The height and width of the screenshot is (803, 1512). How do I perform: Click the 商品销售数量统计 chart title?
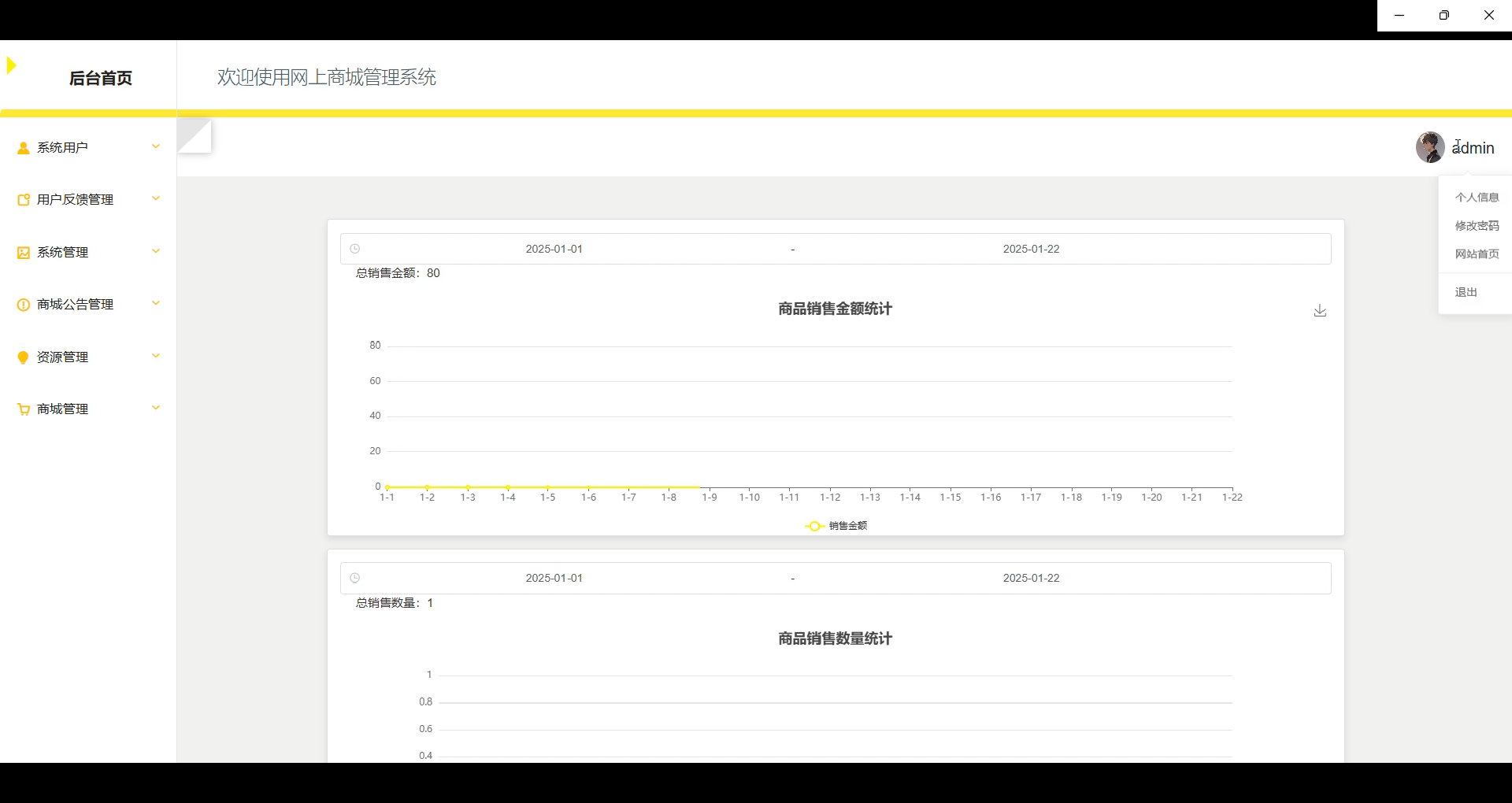click(x=835, y=638)
